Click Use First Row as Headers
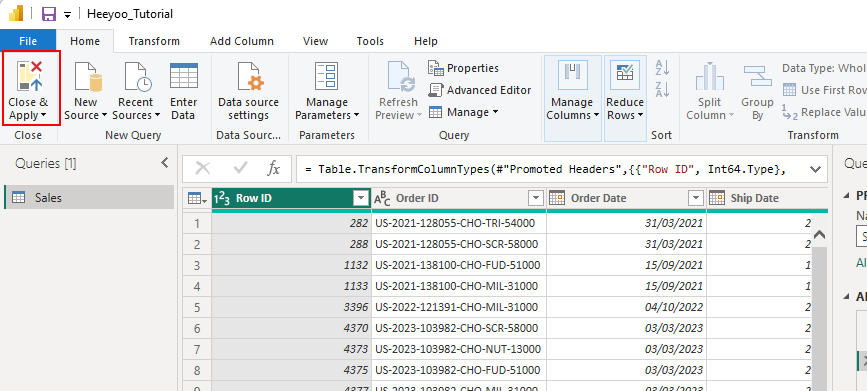Image resolution: width=867 pixels, height=391 pixels. (824, 90)
